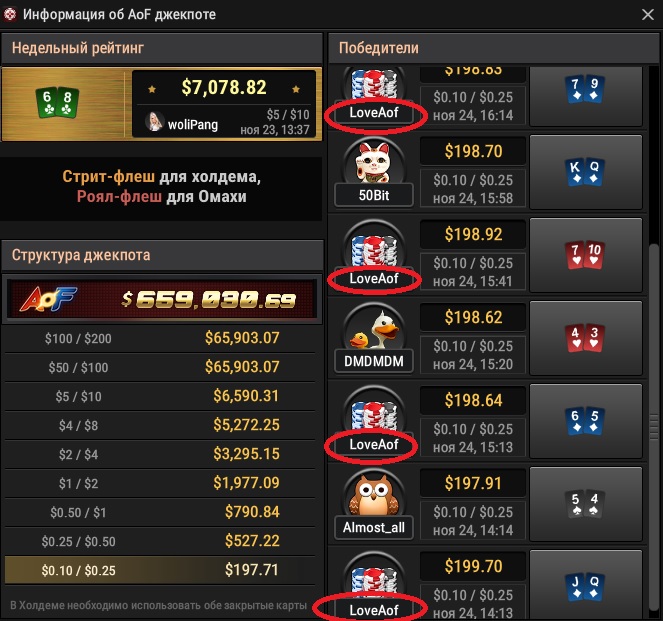Image resolution: width=663 pixels, height=621 pixels.
Task: Click the DMDMDM player name label
Action: 374,361
